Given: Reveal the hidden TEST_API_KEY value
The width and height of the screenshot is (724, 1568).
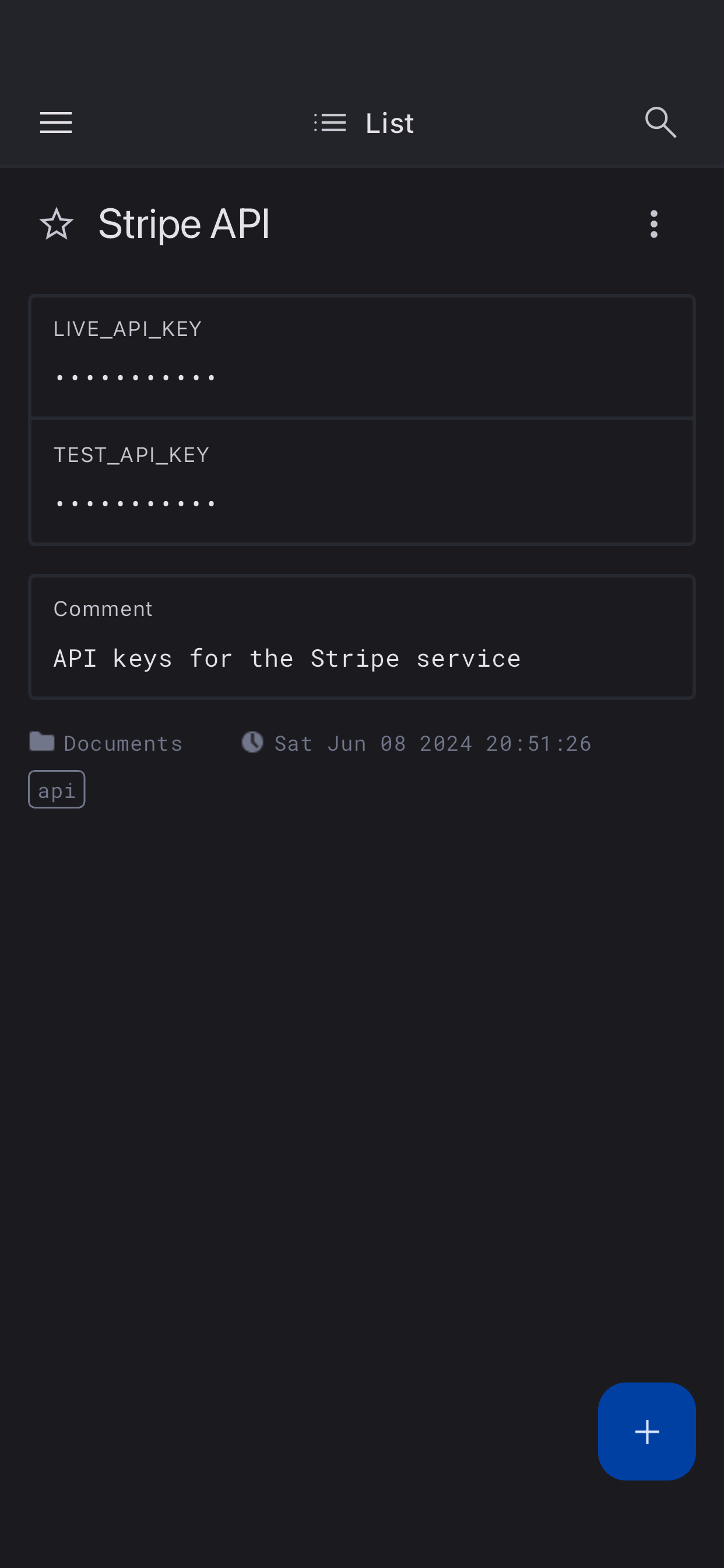Looking at the screenshot, I should pos(135,504).
